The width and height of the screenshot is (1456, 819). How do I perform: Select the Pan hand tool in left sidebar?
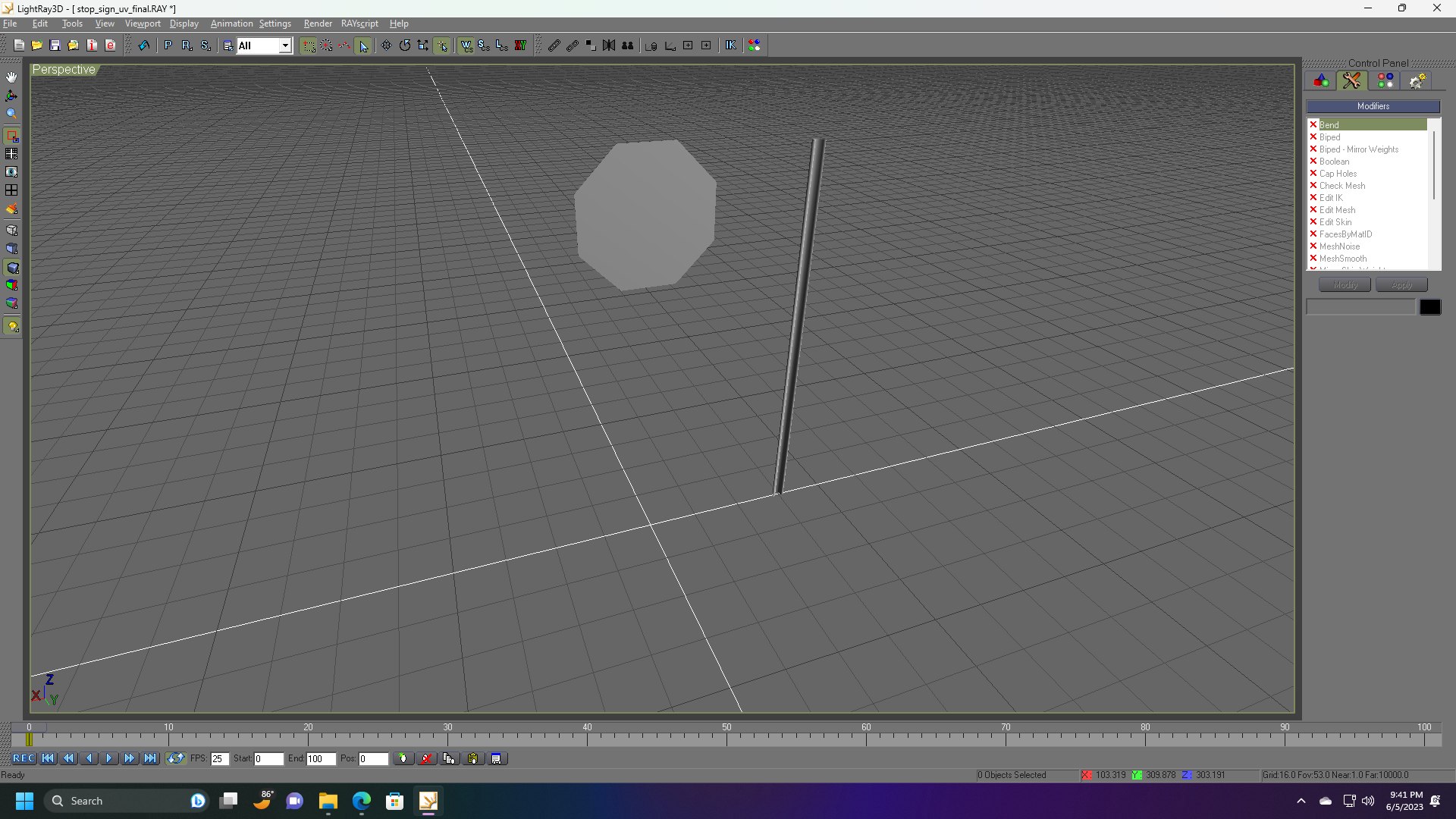tap(11, 77)
